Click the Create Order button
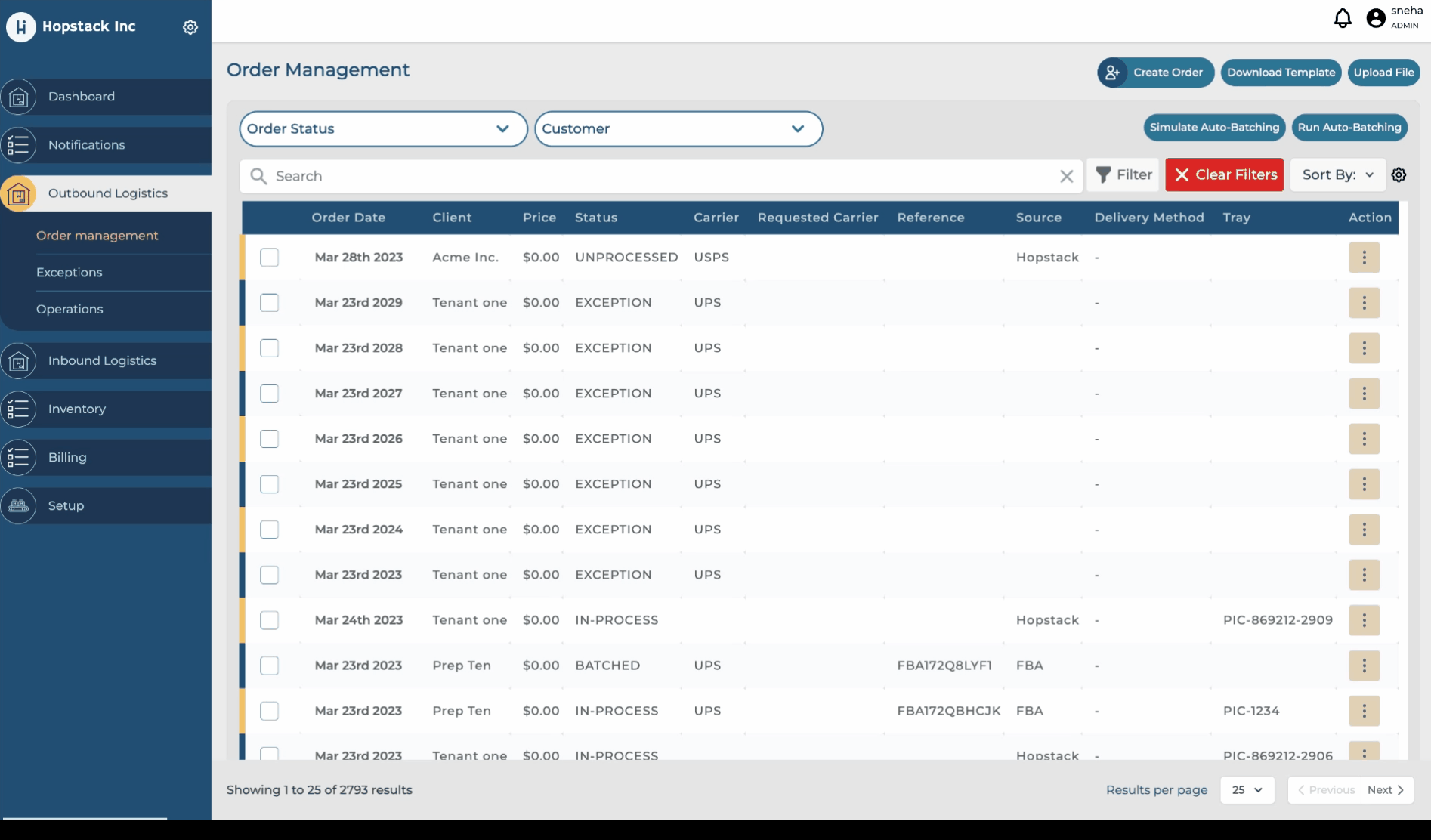This screenshot has width=1431, height=840. pyautogui.click(x=1155, y=73)
